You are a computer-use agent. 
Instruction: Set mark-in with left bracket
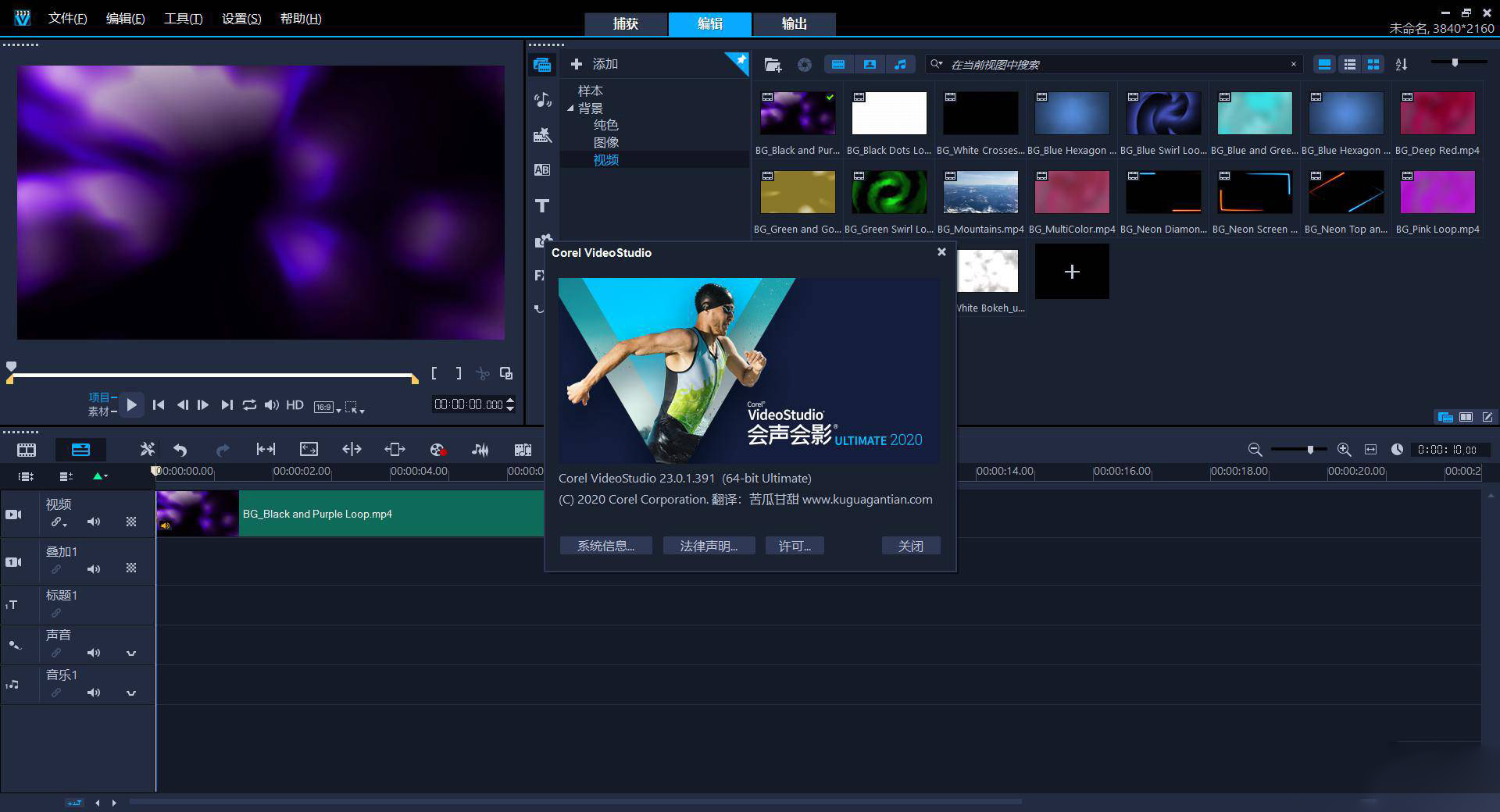click(434, 373)
